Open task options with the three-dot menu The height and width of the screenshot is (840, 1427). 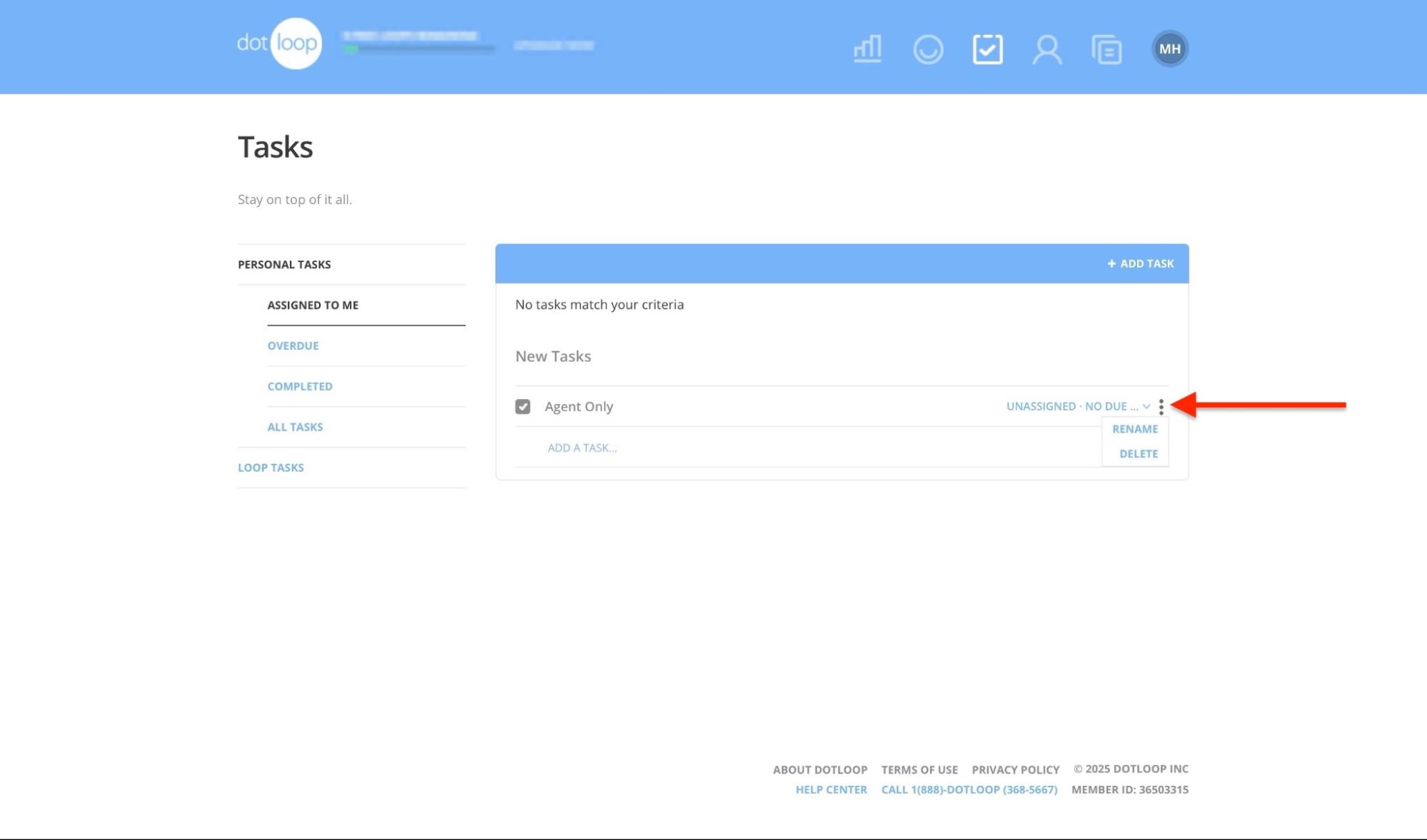pos(1161,406)
